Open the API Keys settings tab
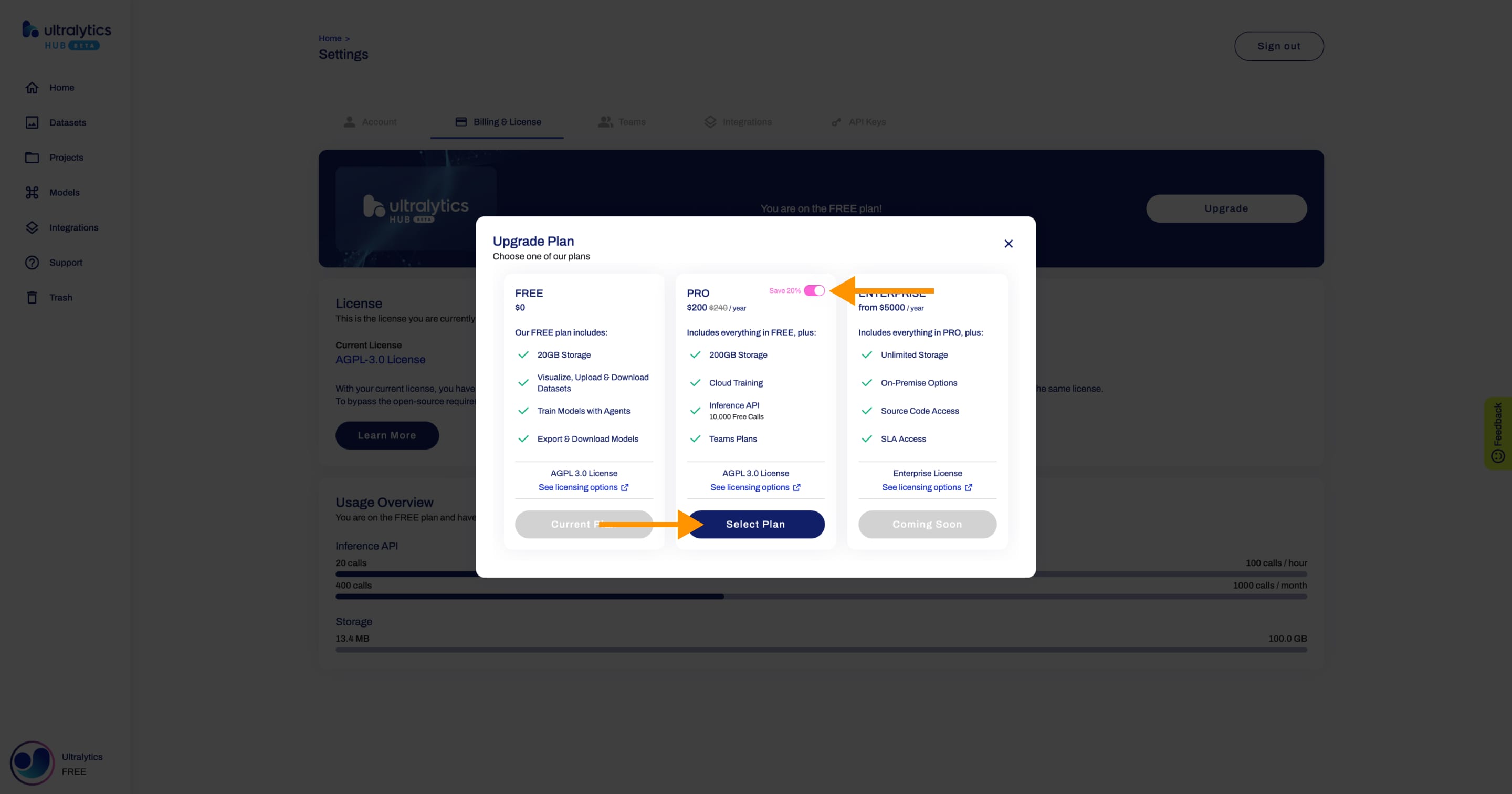Viewport: 1512px width, 794px height. tap(867, 121)
